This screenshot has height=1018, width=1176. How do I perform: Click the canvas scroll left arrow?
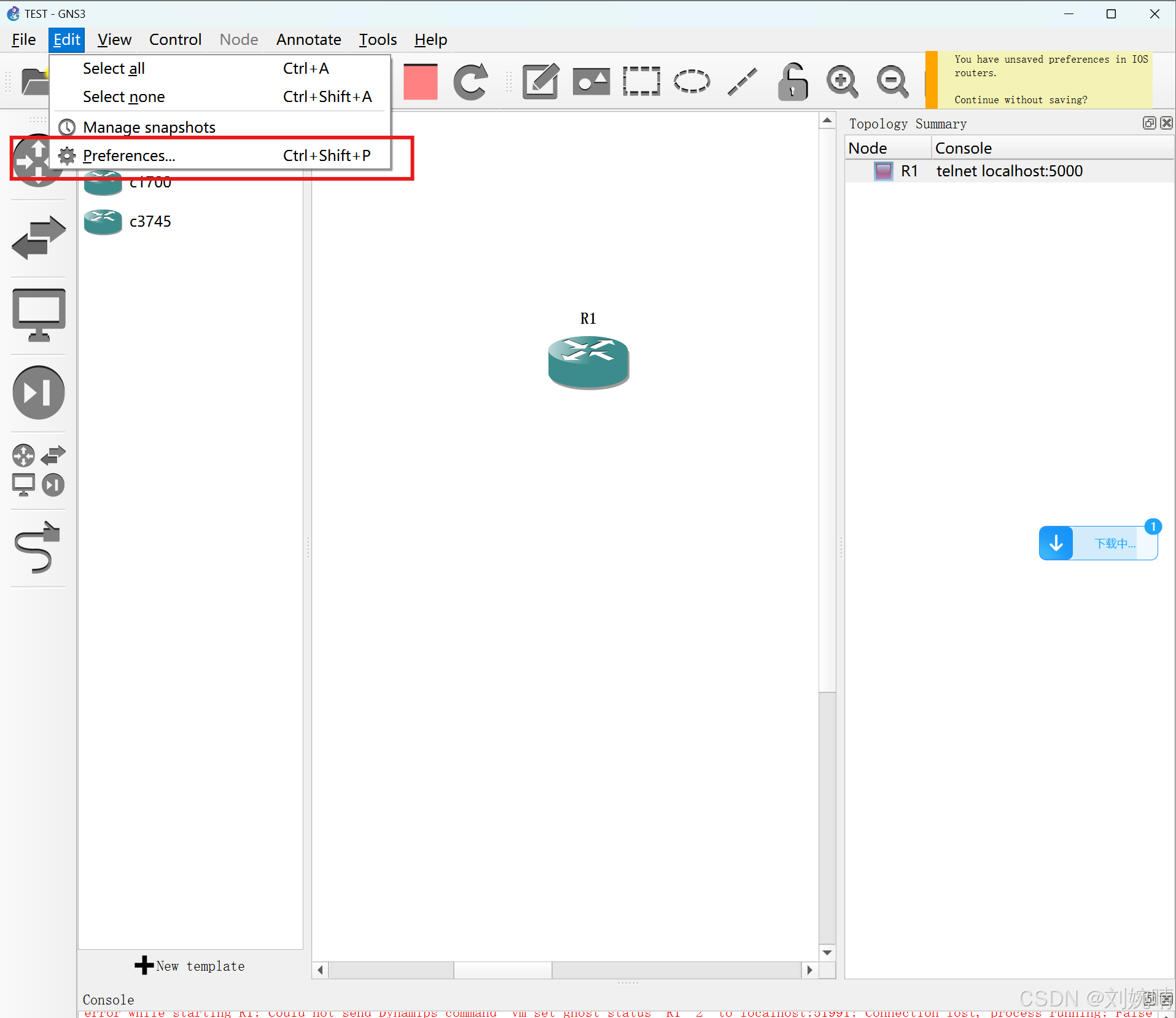320,970
